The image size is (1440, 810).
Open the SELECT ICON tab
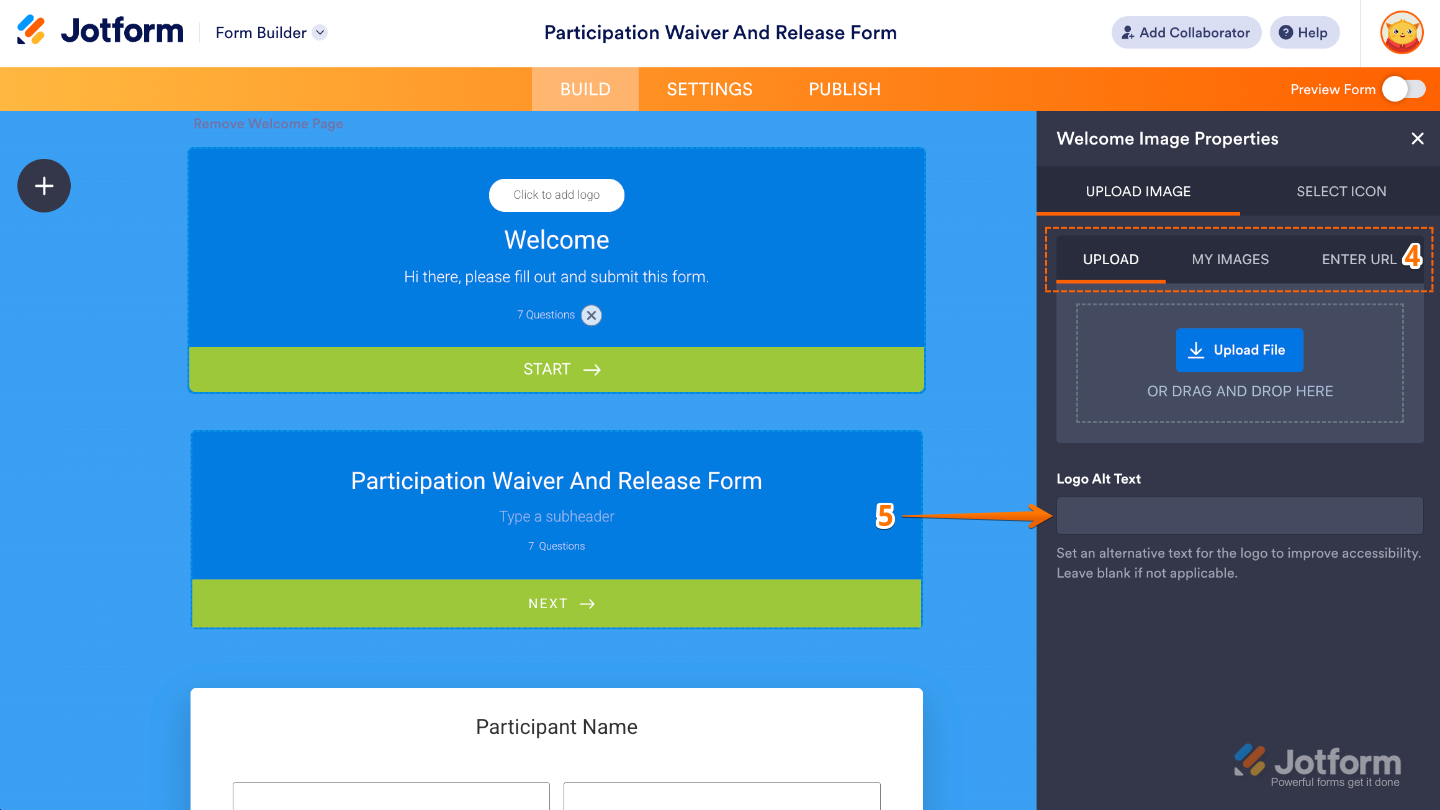1341,191
